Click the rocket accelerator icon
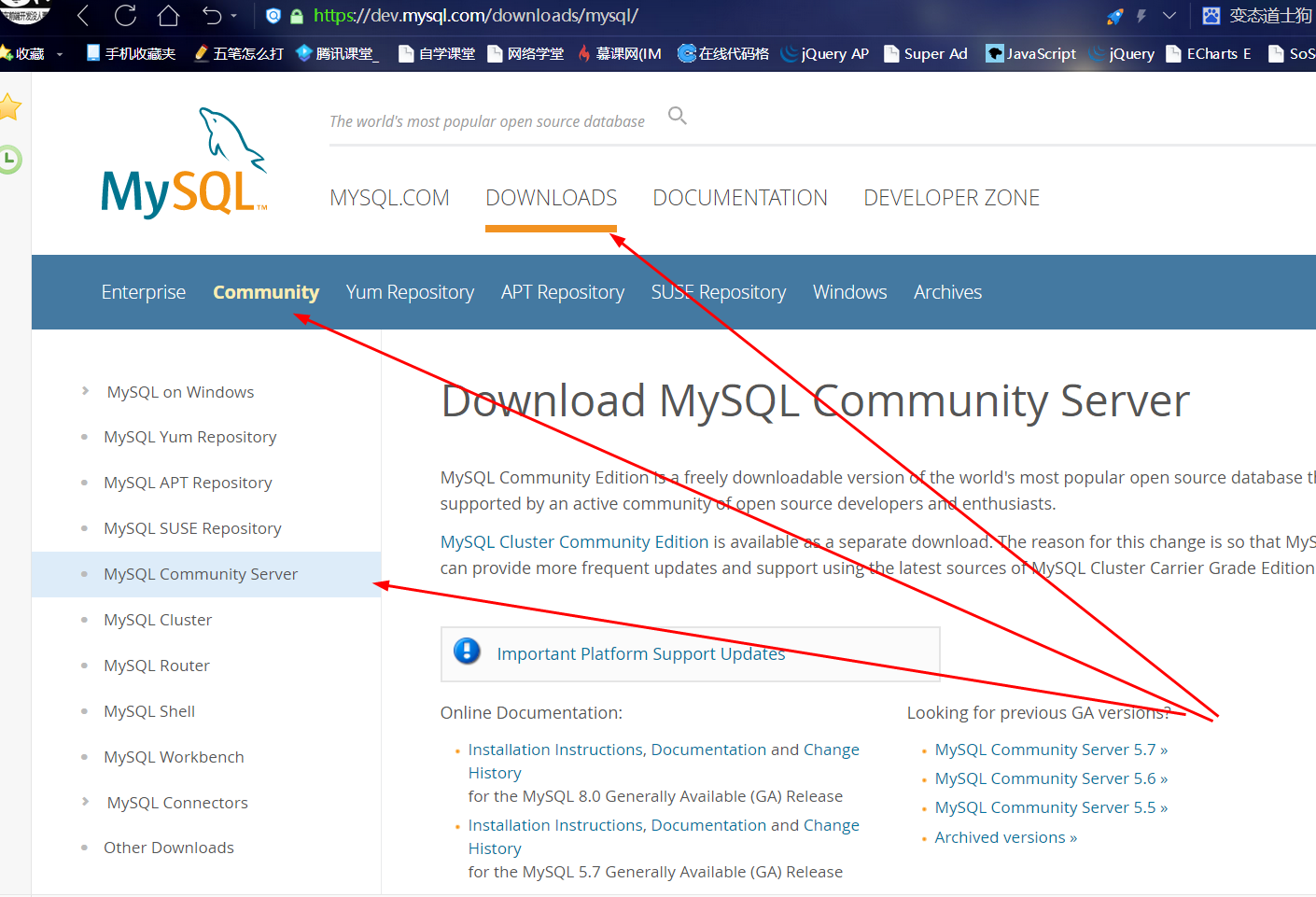 click(x=1115, y=16)
